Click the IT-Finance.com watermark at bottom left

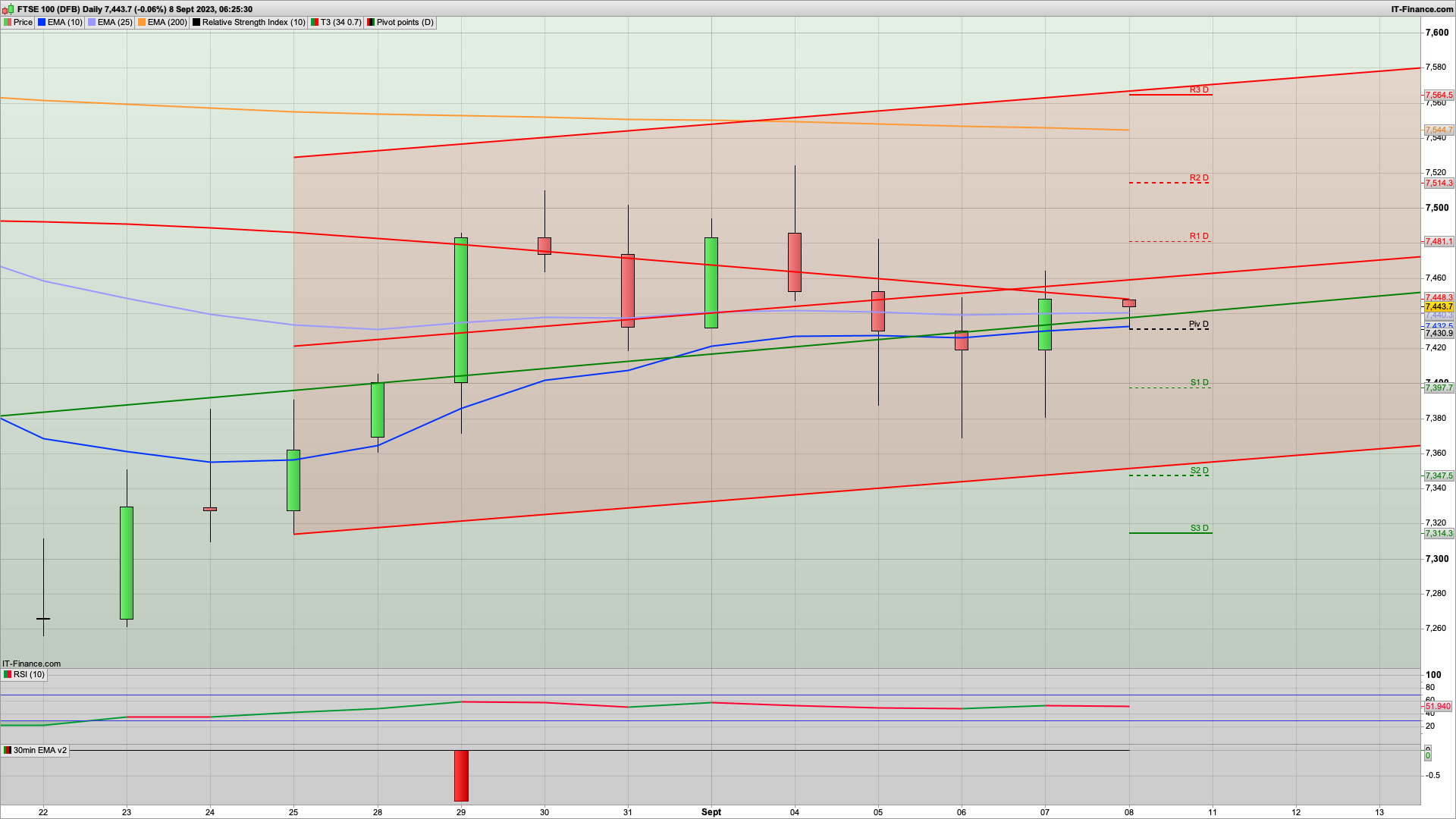(x=31, y=664)
